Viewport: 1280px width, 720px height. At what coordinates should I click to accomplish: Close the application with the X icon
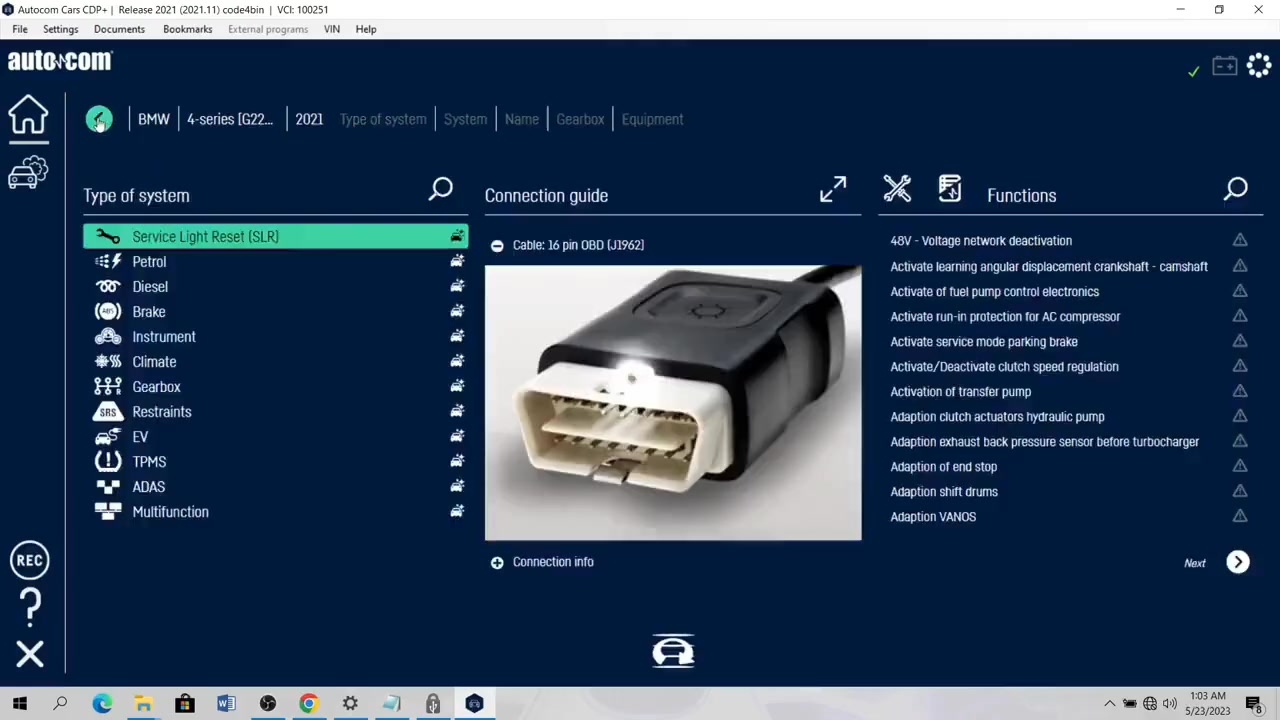pyautogui.click(x=30, y=654)
